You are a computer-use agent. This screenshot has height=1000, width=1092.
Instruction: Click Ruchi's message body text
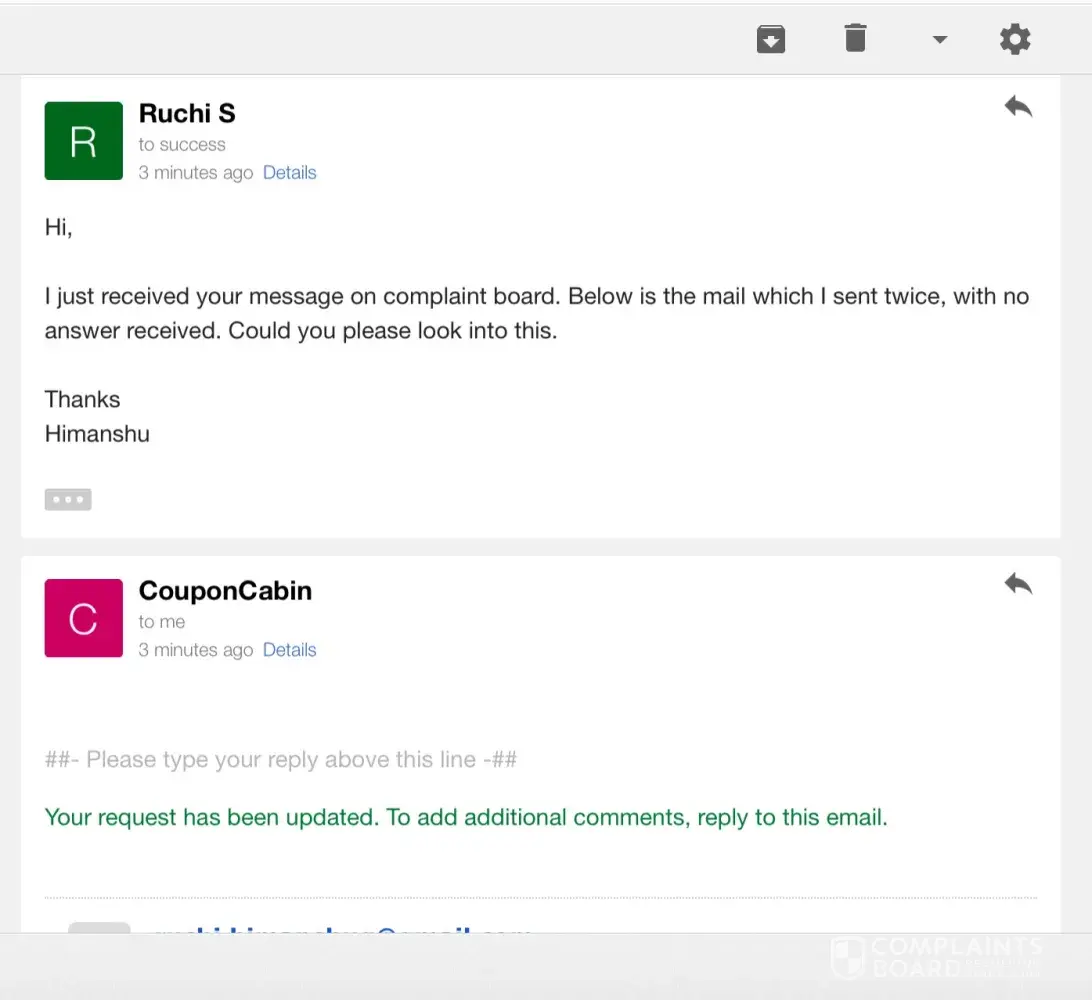tap(536, 313)
